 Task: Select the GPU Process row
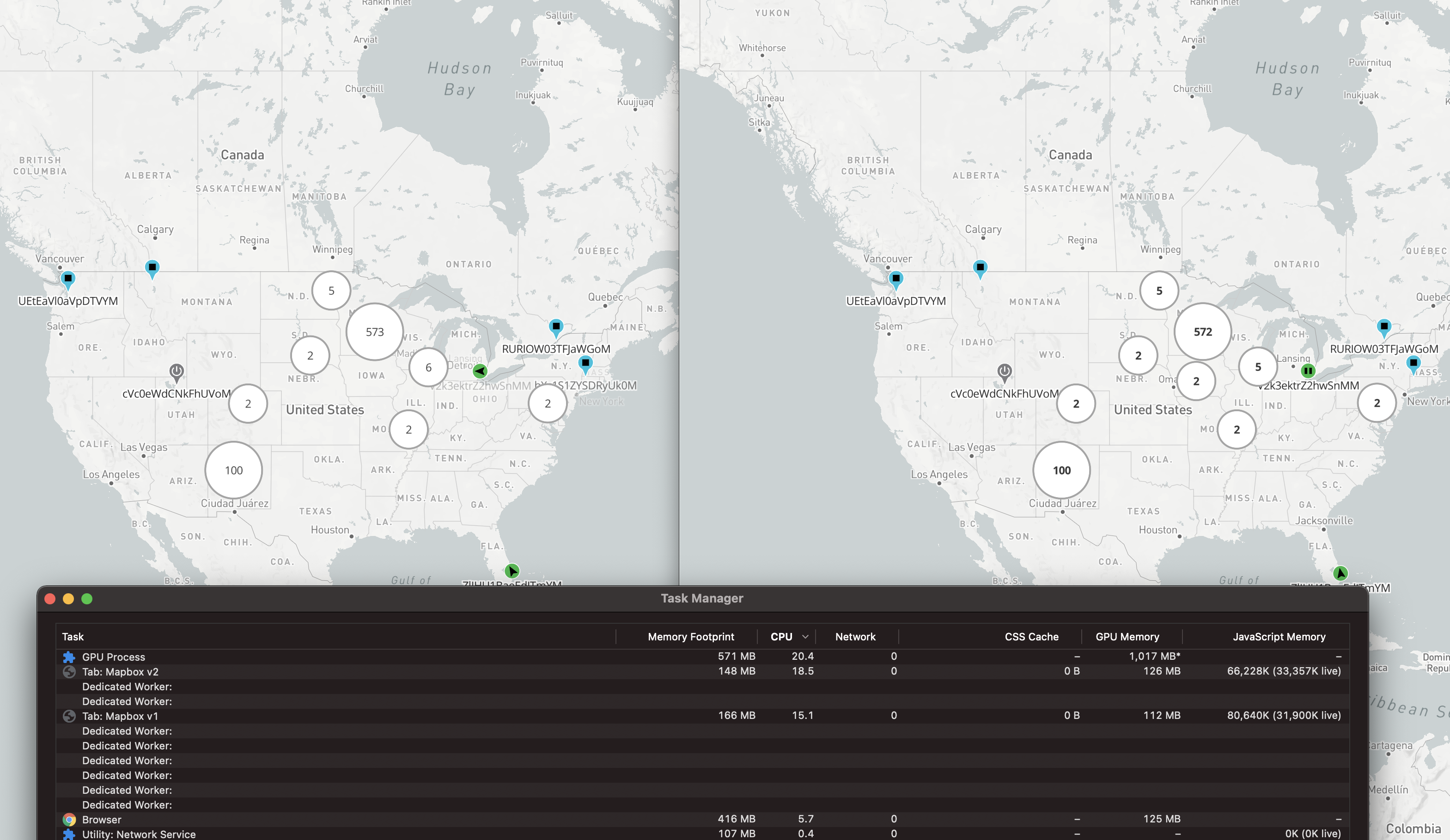(702, 657)
